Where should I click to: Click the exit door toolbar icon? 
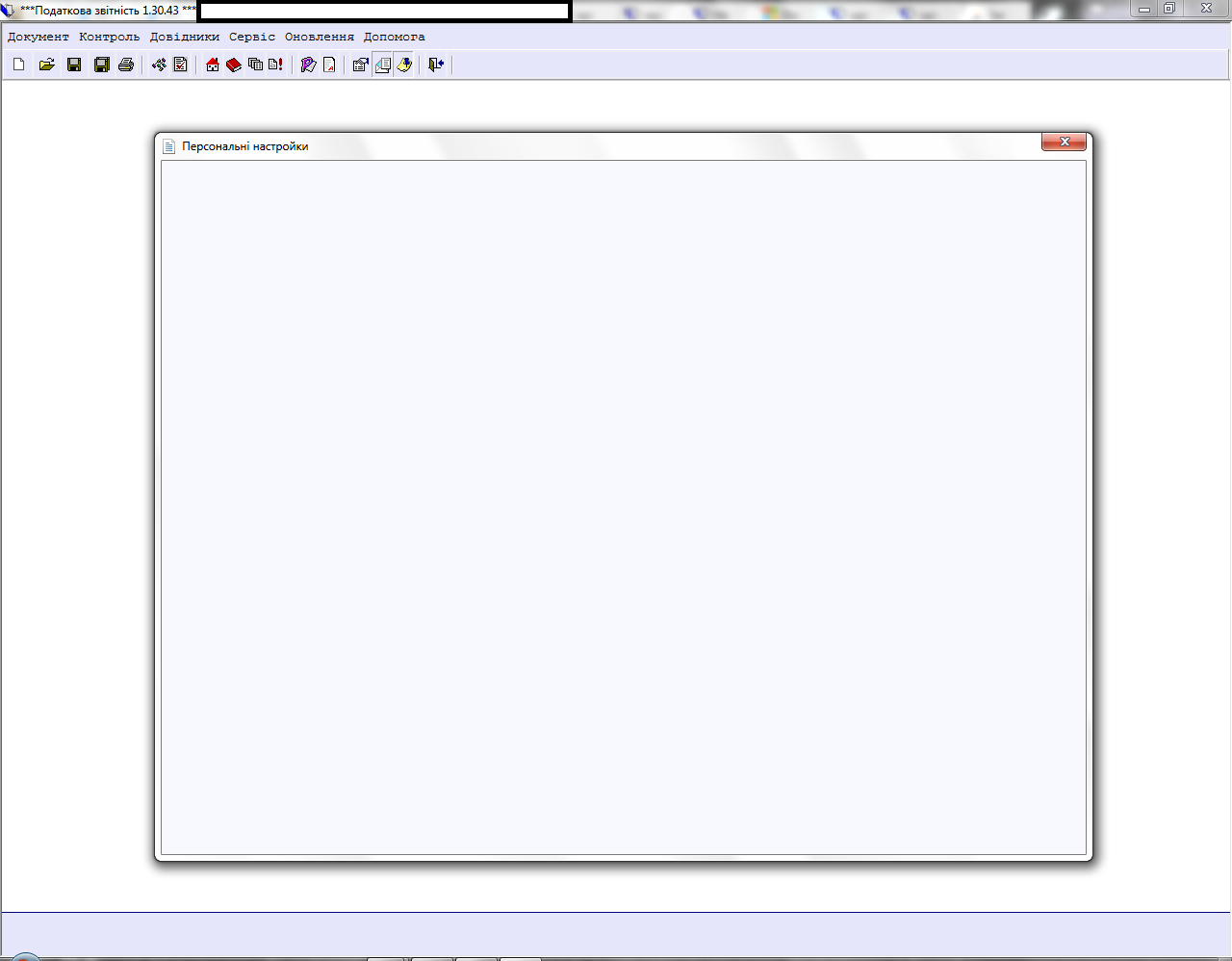(x=436, y=65)
